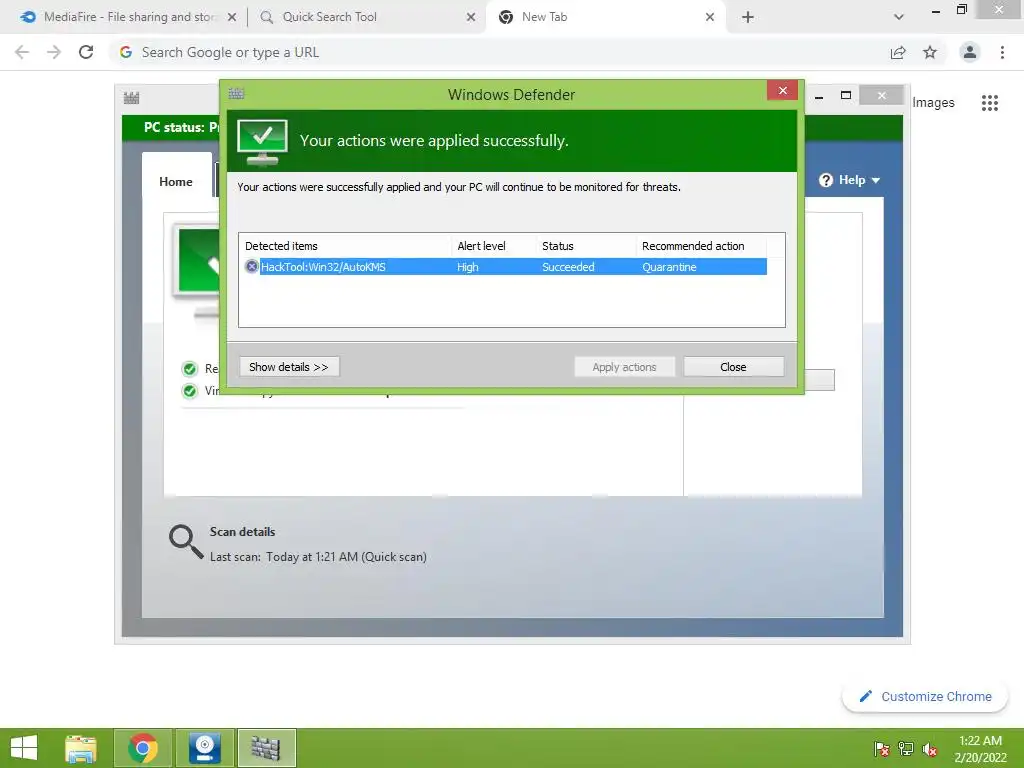Click the main Defender window castle icon
This screenshot has width=1024, height=768.
point(131,98)
